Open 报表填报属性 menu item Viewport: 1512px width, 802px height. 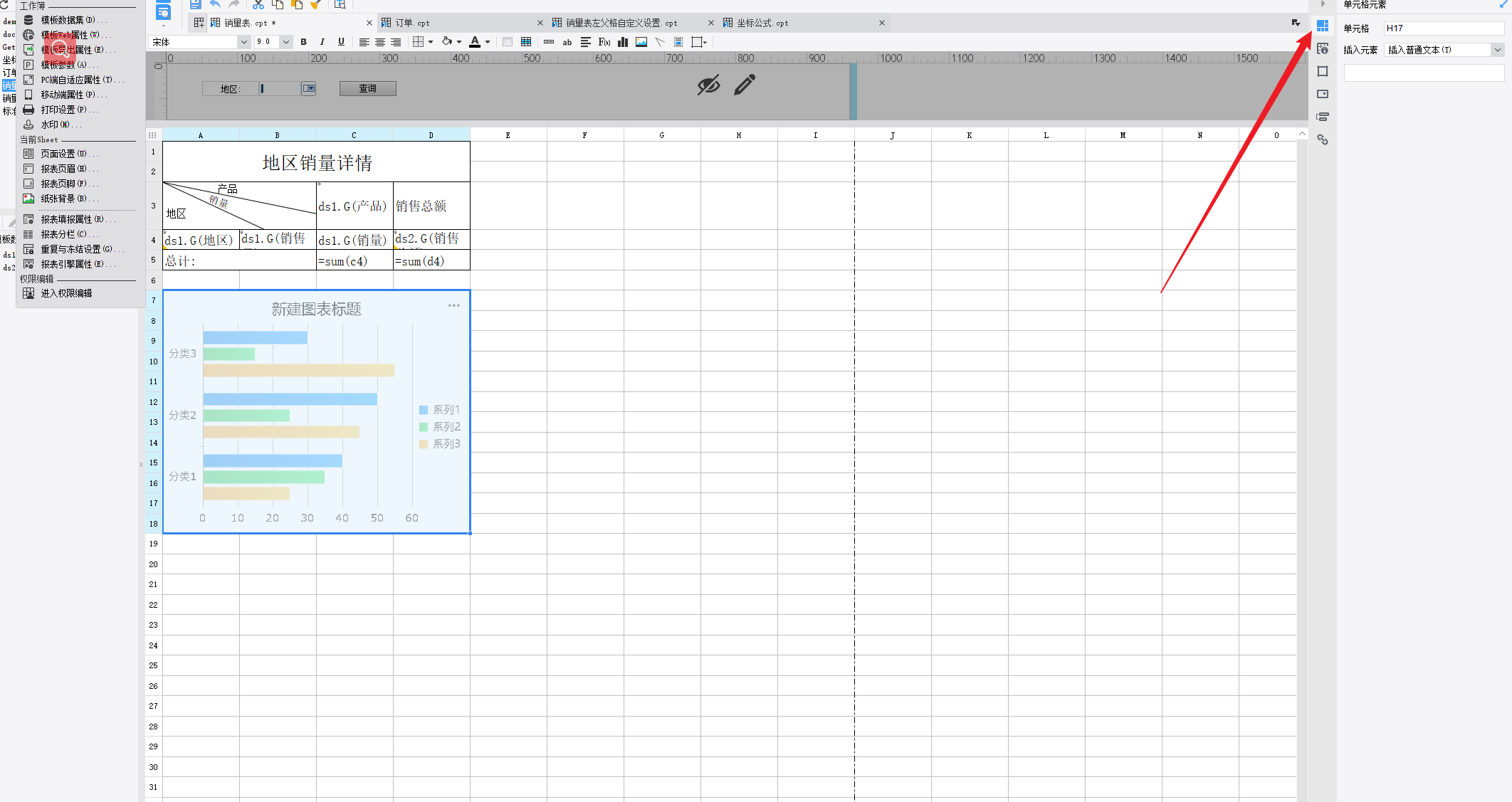tap(69, 219)
